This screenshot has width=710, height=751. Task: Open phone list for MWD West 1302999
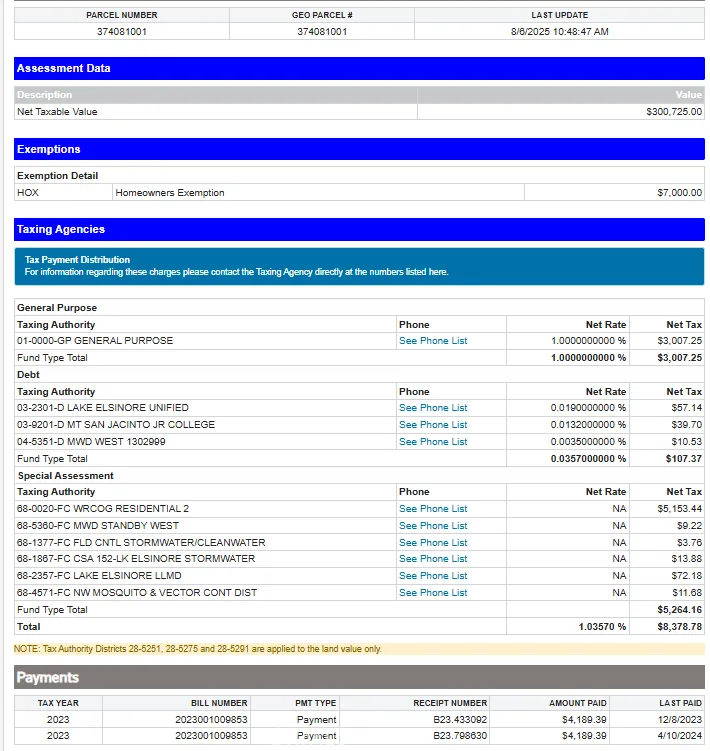(433, 442)
